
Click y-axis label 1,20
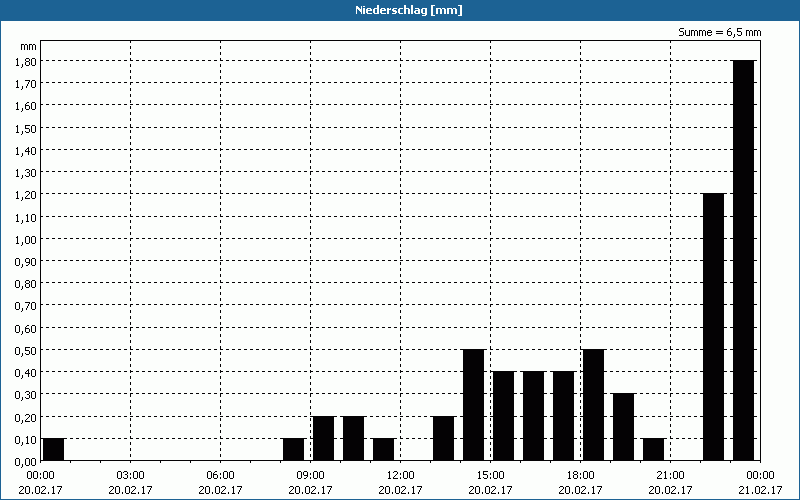[x=26, y=195]
